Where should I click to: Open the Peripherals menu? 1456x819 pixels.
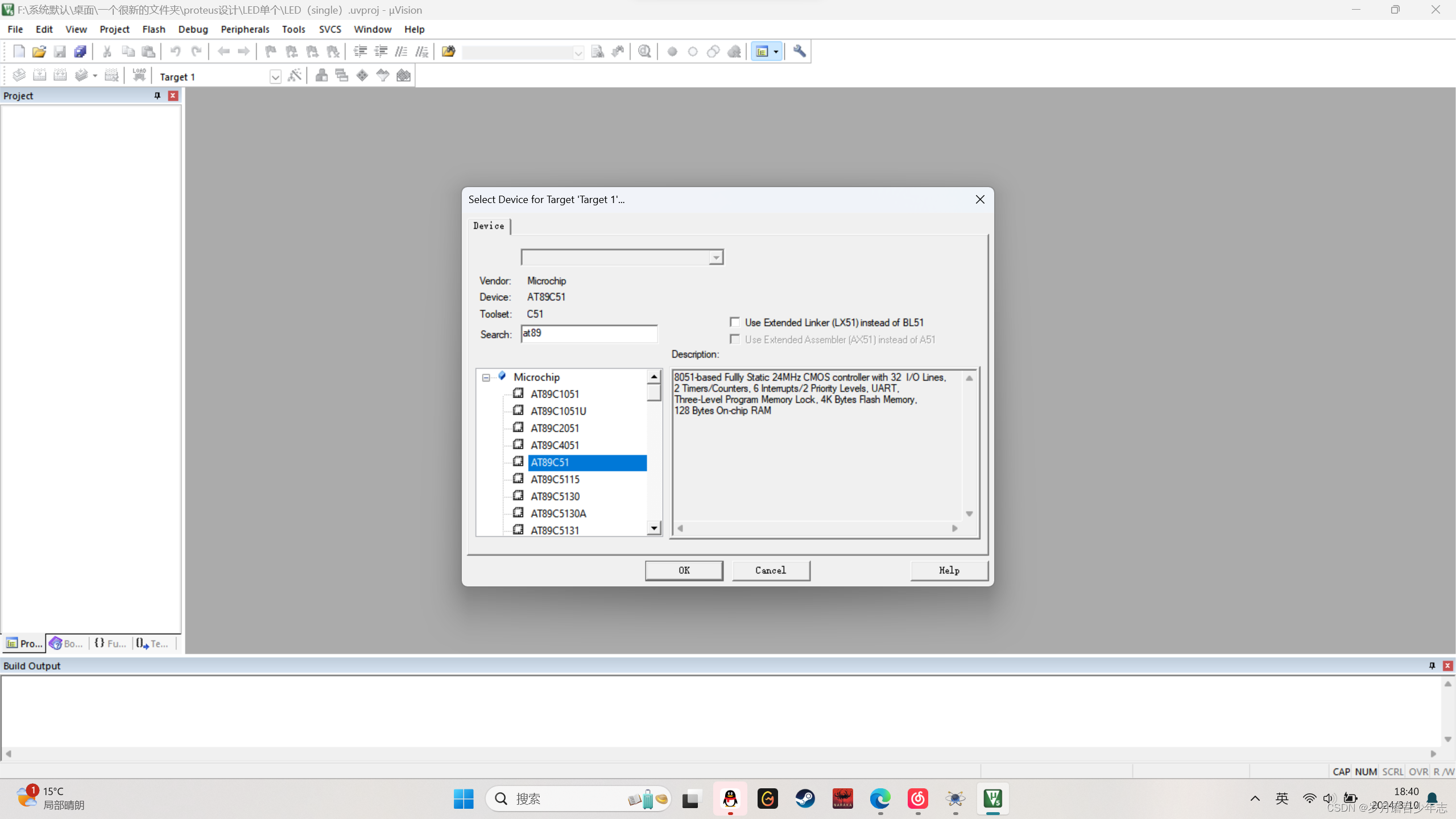click(245, 29)
